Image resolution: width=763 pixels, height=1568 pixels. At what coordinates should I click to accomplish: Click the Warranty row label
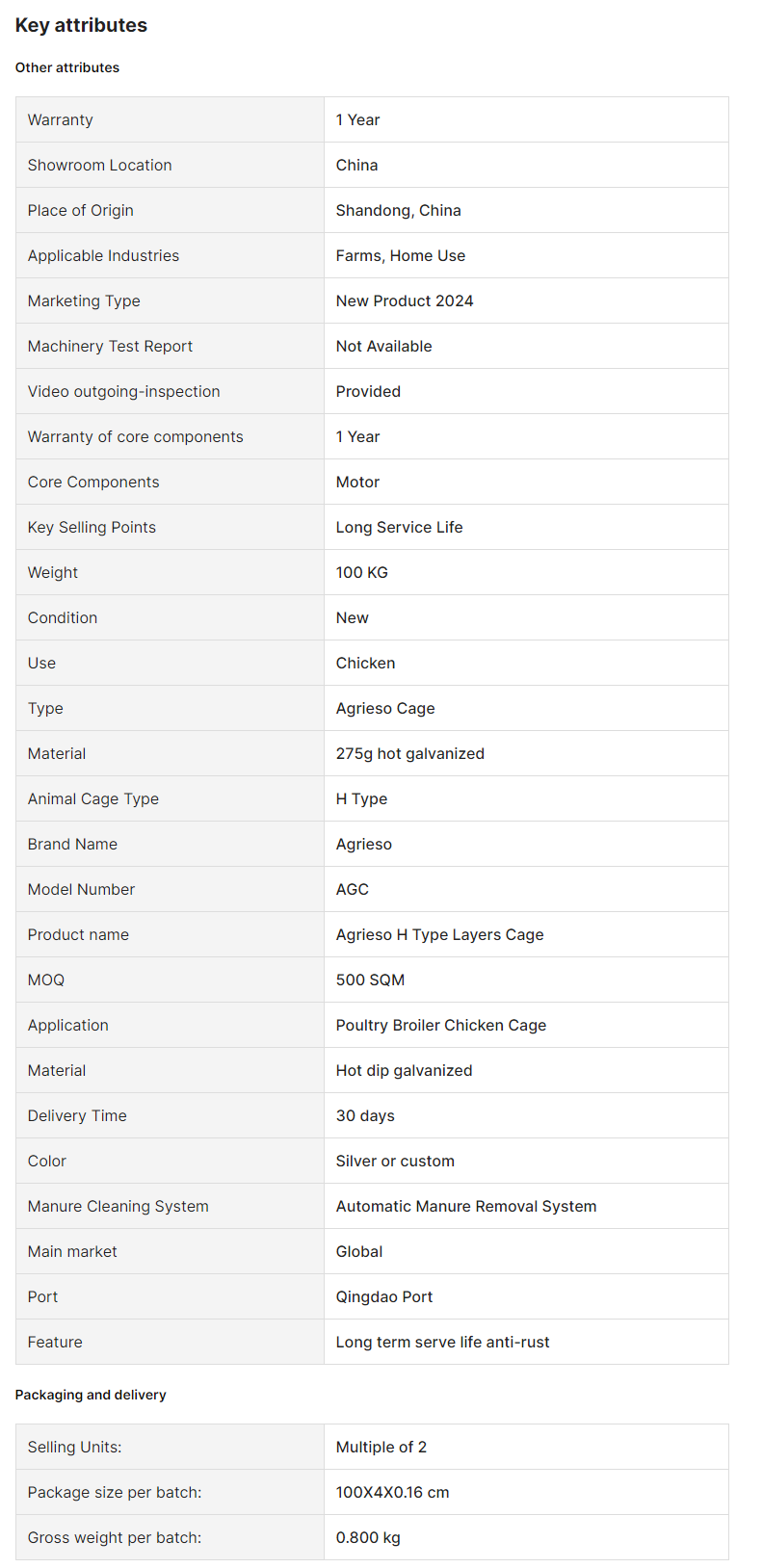pos(61,119)
